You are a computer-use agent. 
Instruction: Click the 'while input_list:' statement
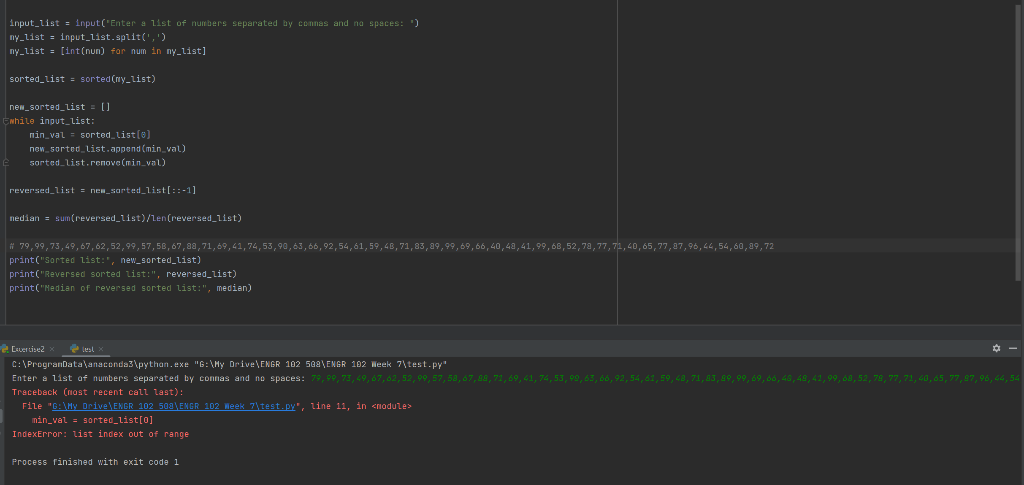point(52,121)
